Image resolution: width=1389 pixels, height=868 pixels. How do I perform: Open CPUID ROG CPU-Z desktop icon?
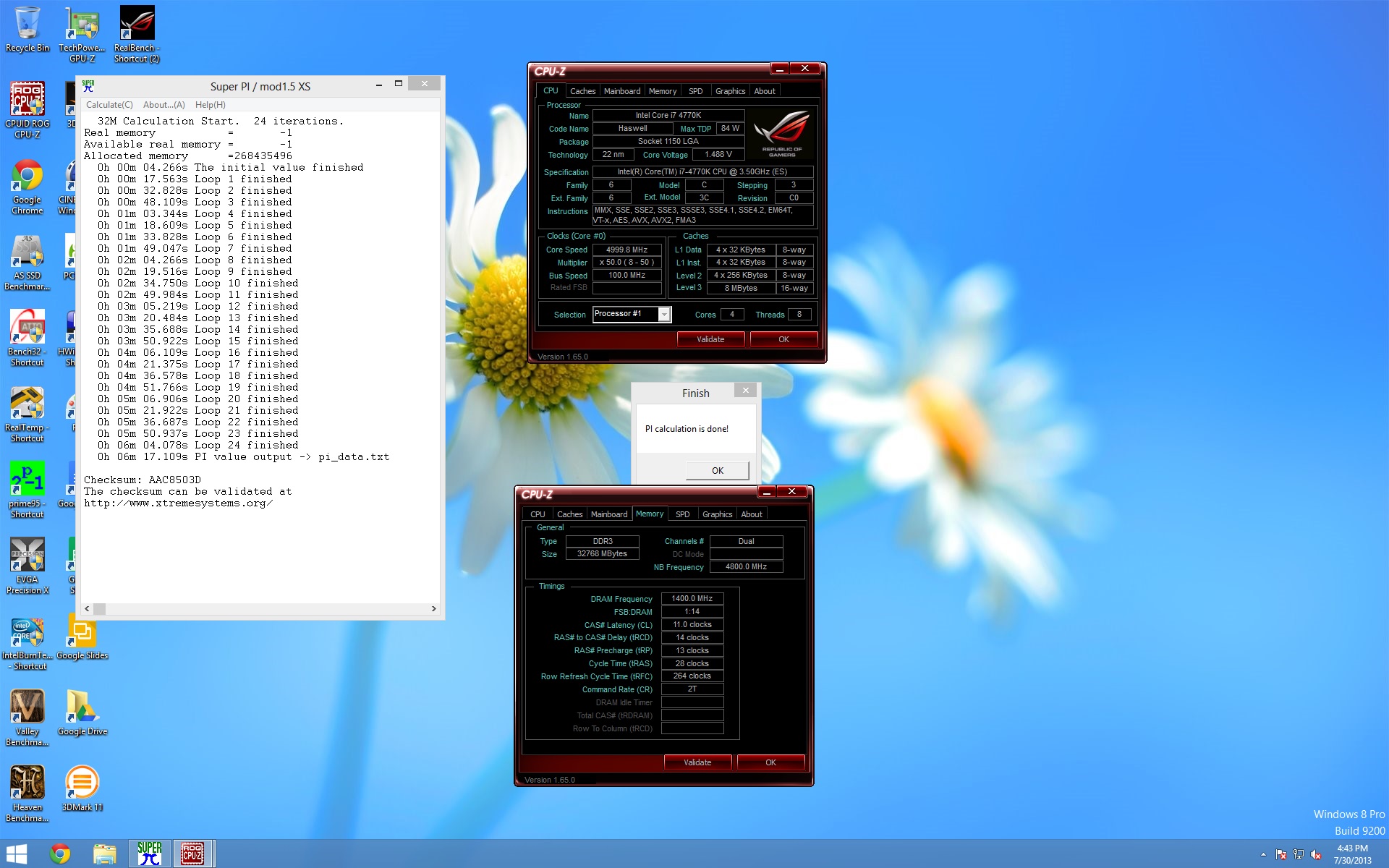[27, 109]
